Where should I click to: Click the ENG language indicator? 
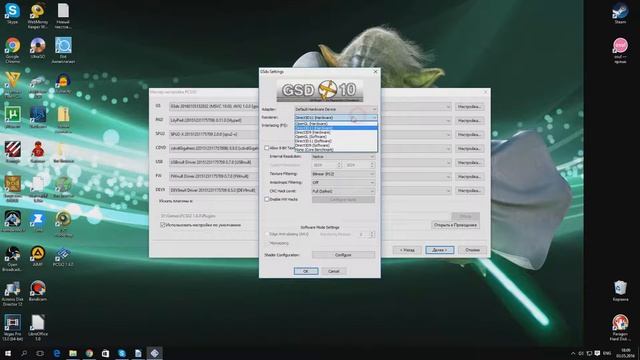tap(607, 353)
